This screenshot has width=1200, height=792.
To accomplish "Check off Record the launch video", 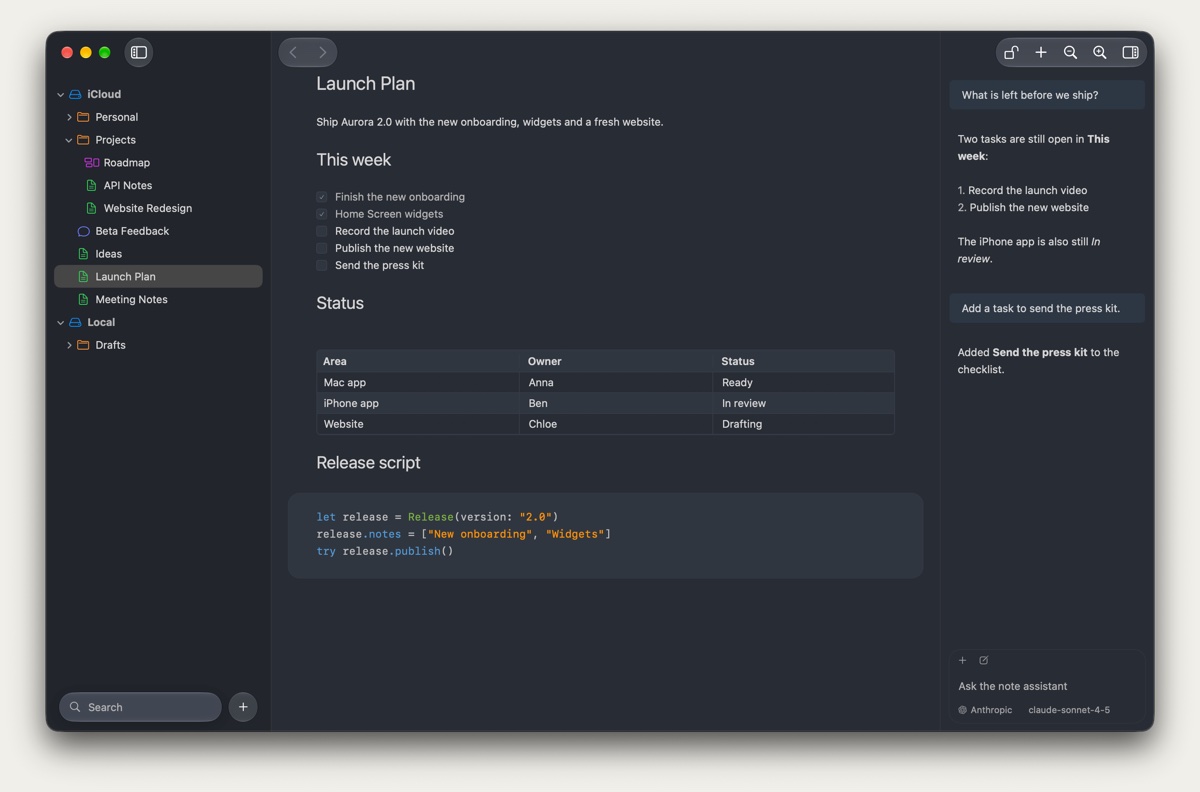I will point(322,231).
